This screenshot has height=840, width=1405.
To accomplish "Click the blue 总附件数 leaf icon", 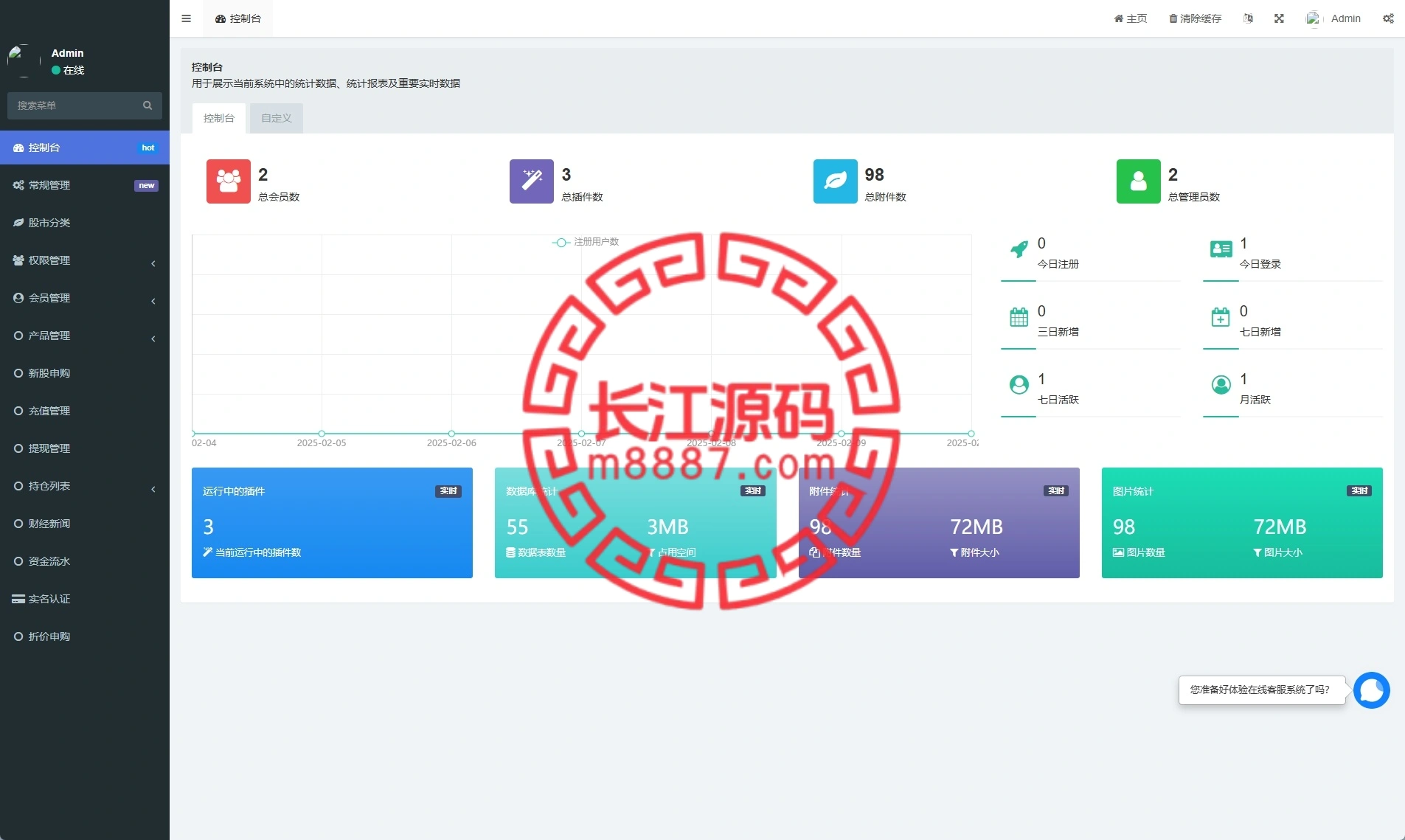I will 836,181.
